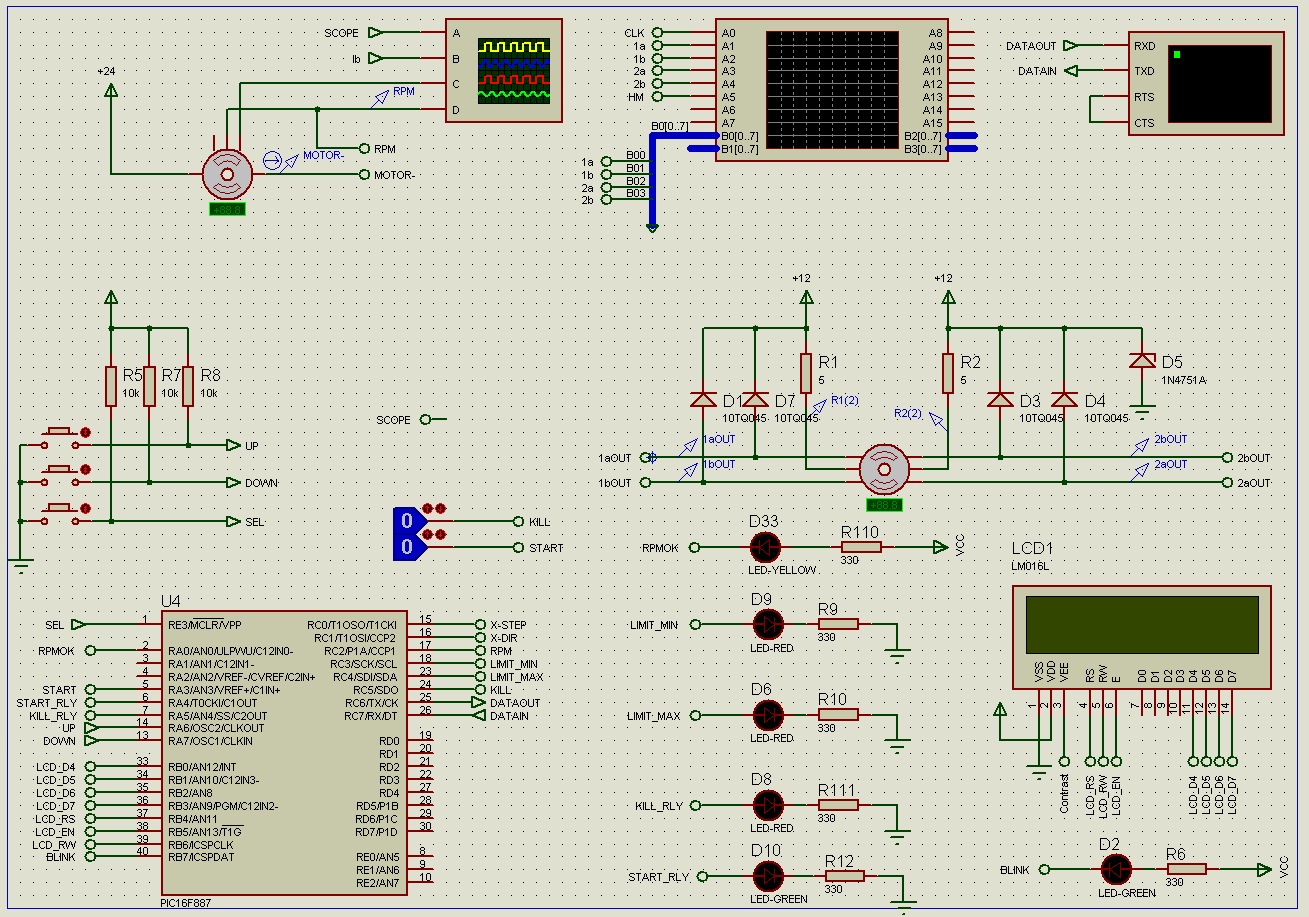Click the 1aOUT probe arrow
Viewport: 1309px width, 917px height.
690,447
